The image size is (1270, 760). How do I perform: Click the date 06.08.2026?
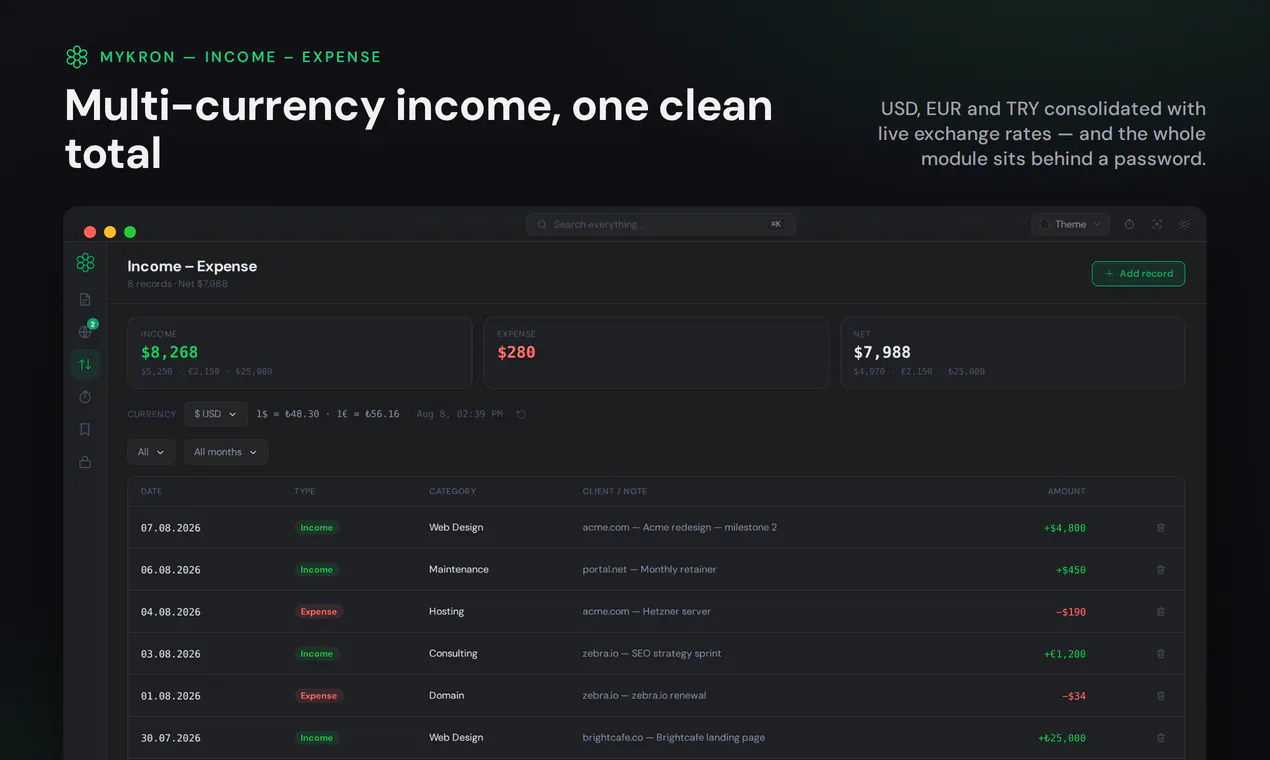tap(170, 570)
